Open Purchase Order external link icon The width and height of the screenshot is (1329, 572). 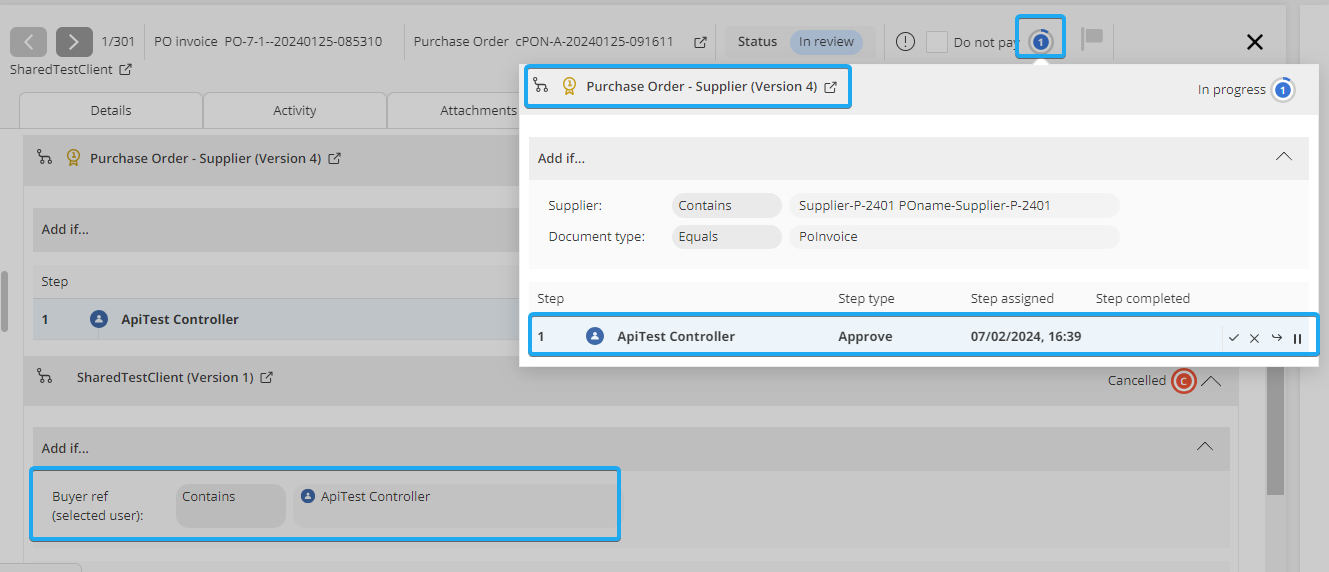(700, 42)
